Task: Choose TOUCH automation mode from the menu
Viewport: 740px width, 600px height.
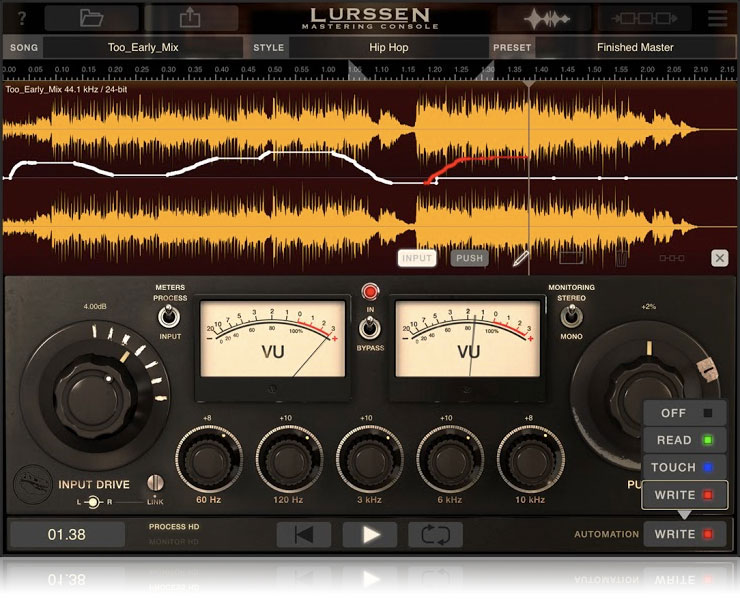Action: coord(685,467)
